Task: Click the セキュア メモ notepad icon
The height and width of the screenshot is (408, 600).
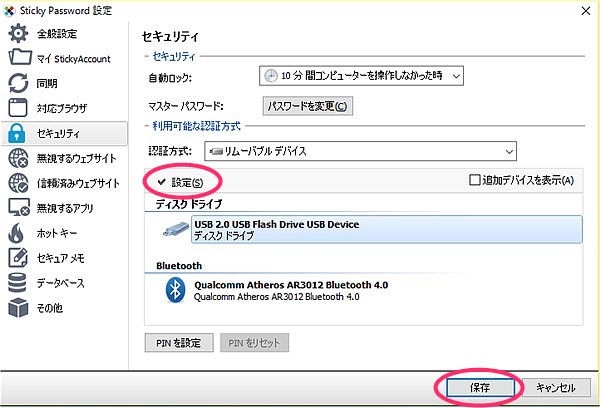Action: pyautogui.click(x=18, y=258)
